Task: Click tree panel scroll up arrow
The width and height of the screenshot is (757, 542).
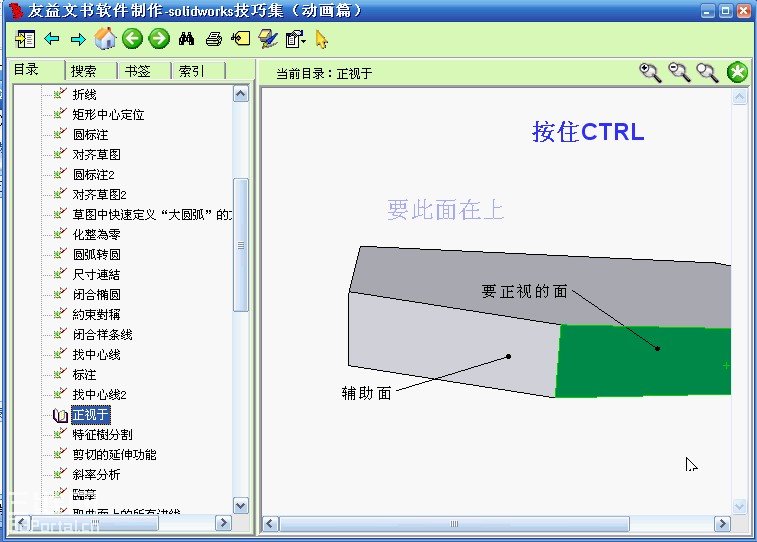Action: tap(241, 93)
